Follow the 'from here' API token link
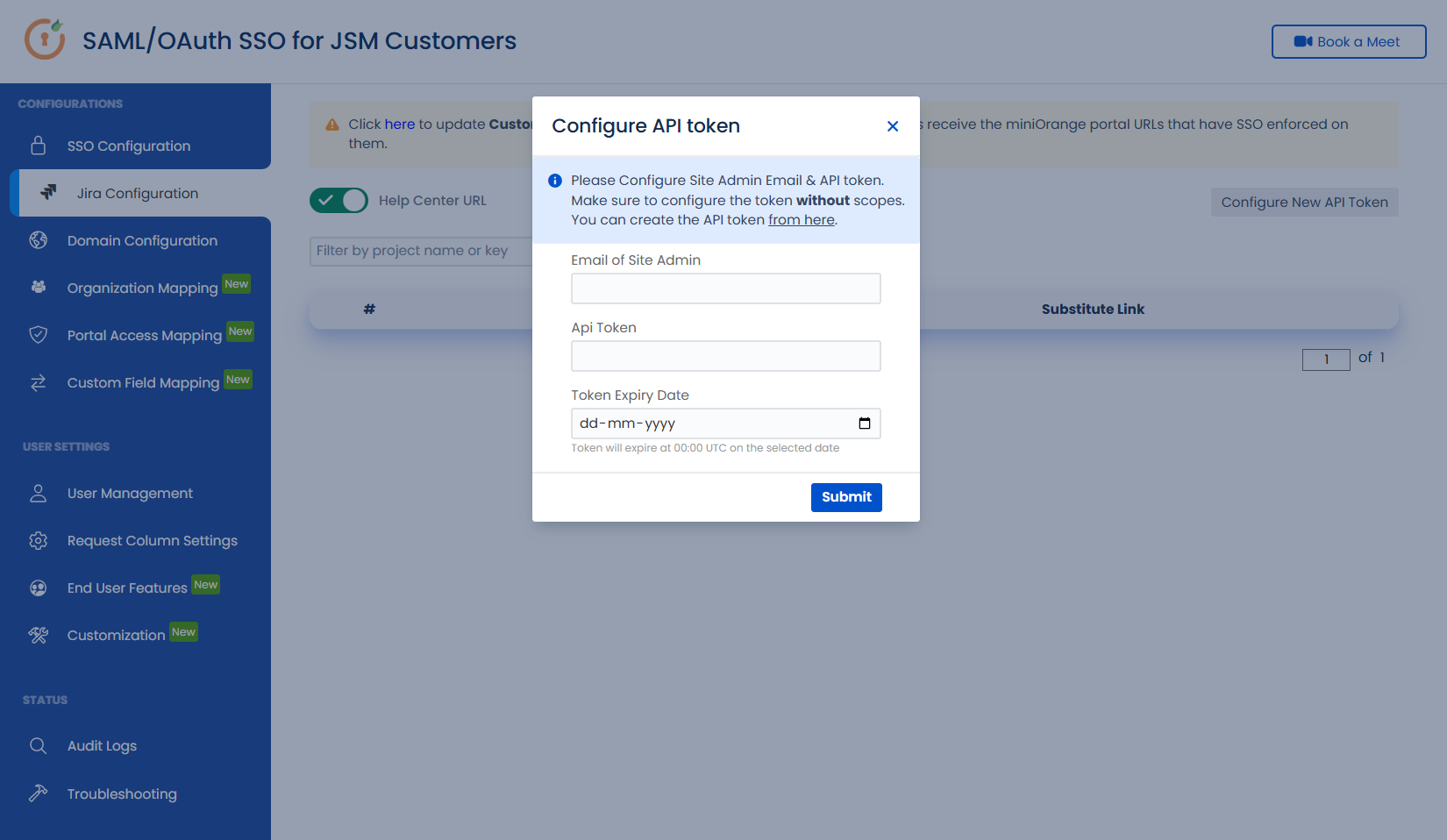Image resolution: width=1447 pixels, height=840 pixels. [x=802, y=220]
